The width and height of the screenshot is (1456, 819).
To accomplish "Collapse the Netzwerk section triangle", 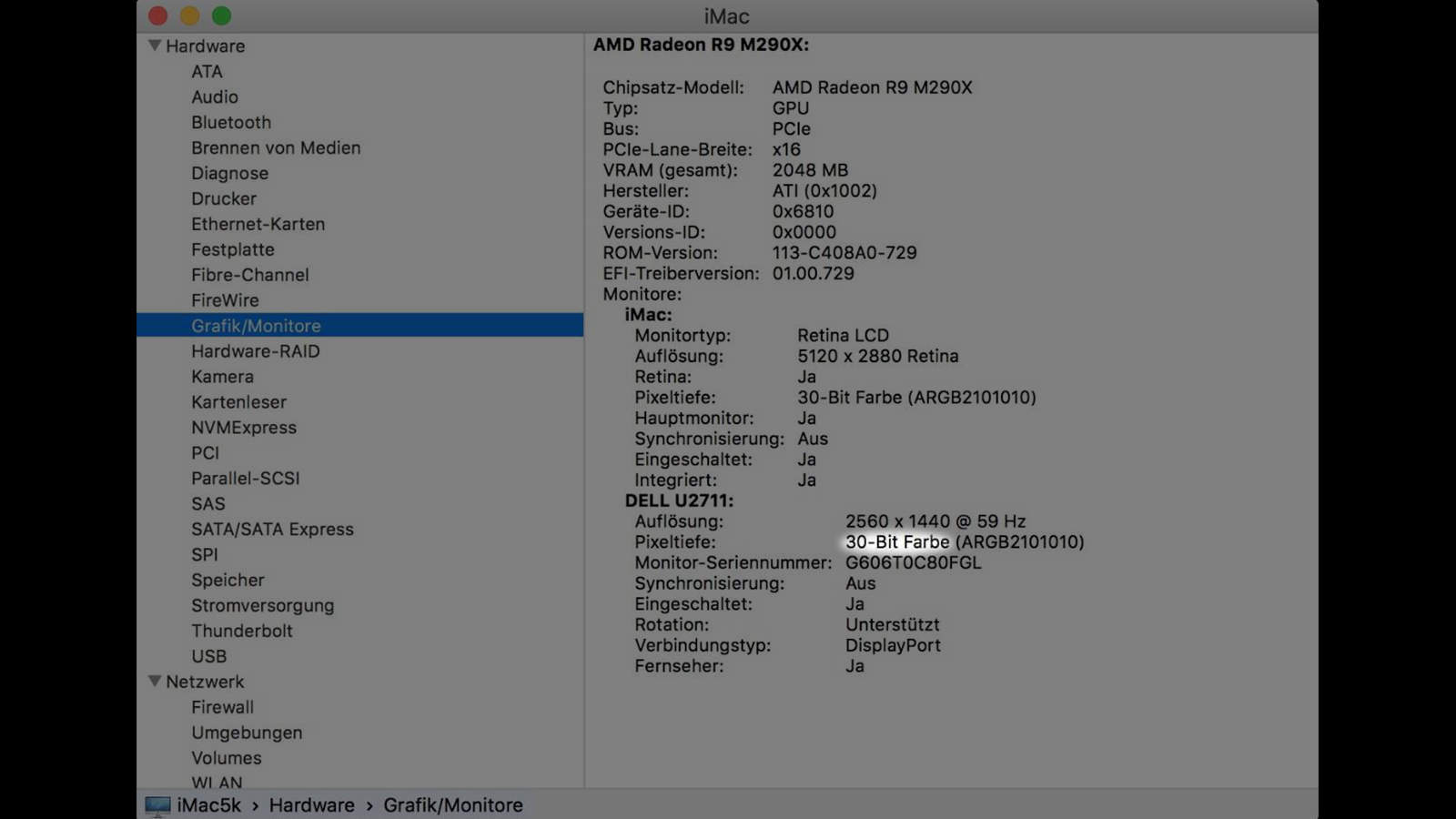I will tap(155, 681).
